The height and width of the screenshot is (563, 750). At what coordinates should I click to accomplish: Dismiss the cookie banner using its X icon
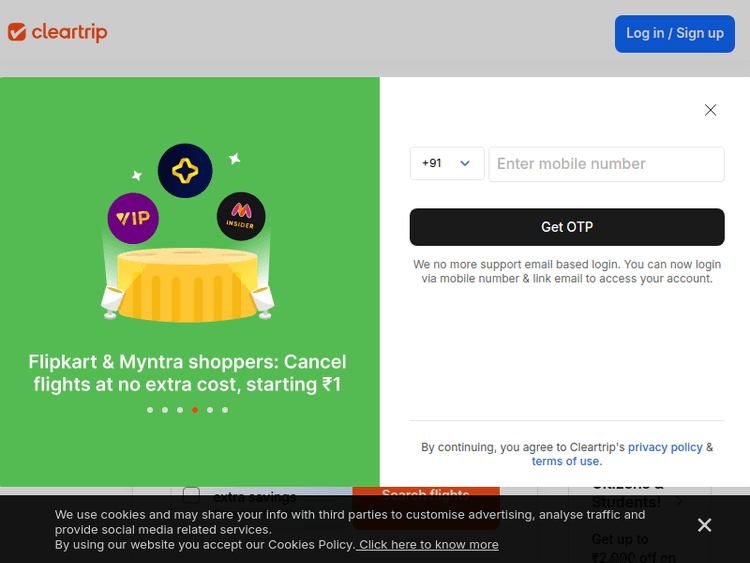click(x=704, y=525)
